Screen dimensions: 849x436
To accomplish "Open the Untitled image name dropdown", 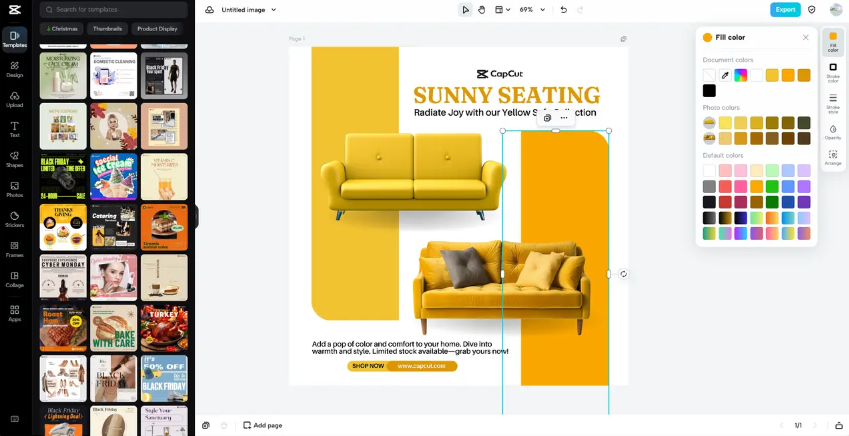I will pyautogui.click(x=249, y=10).
